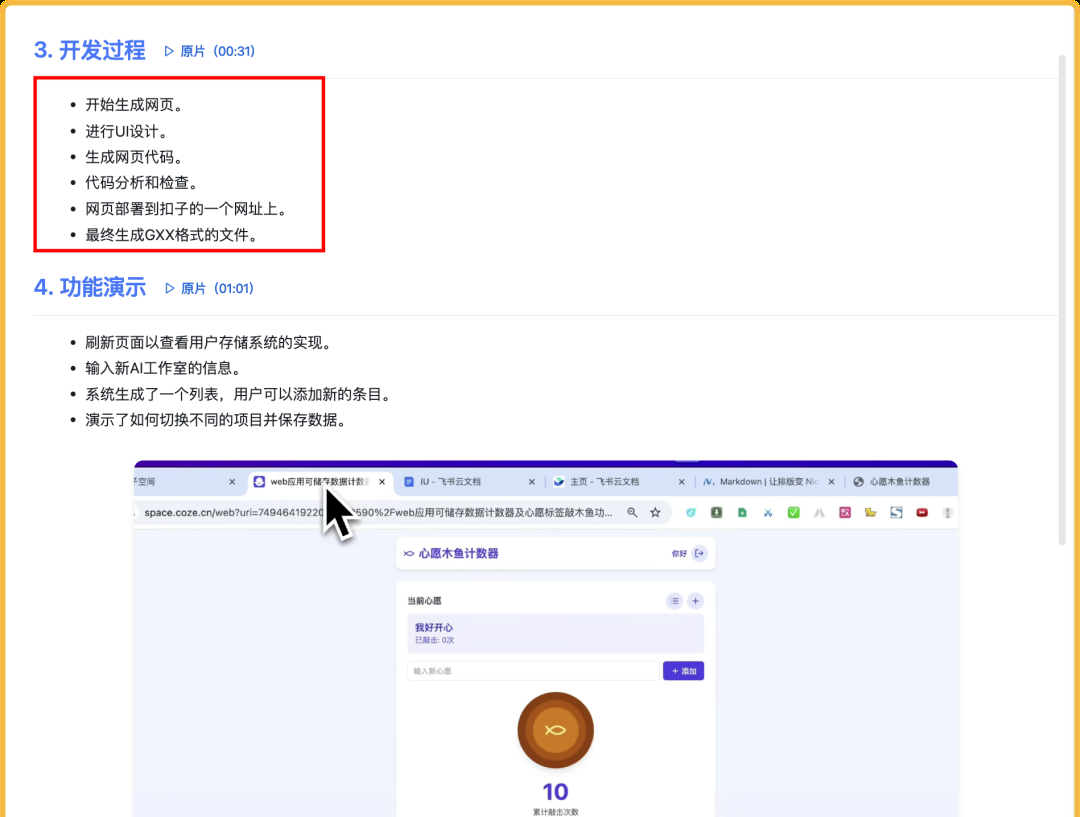
Task: Click text 演示了如何切换不同的项目并保存数据。
Action: (x=216, y=420)
